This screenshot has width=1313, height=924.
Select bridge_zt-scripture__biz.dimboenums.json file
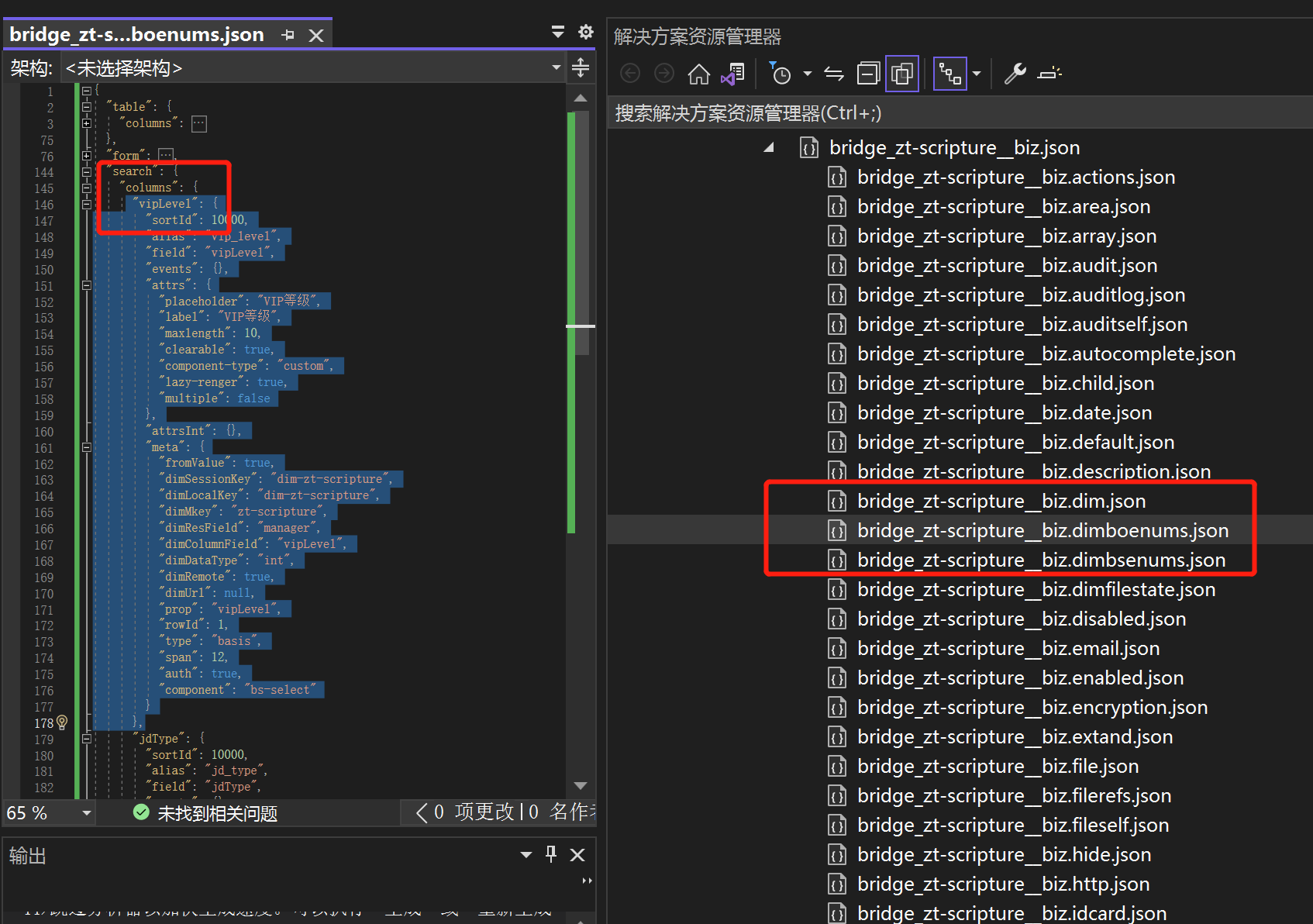click(1042, 530)
